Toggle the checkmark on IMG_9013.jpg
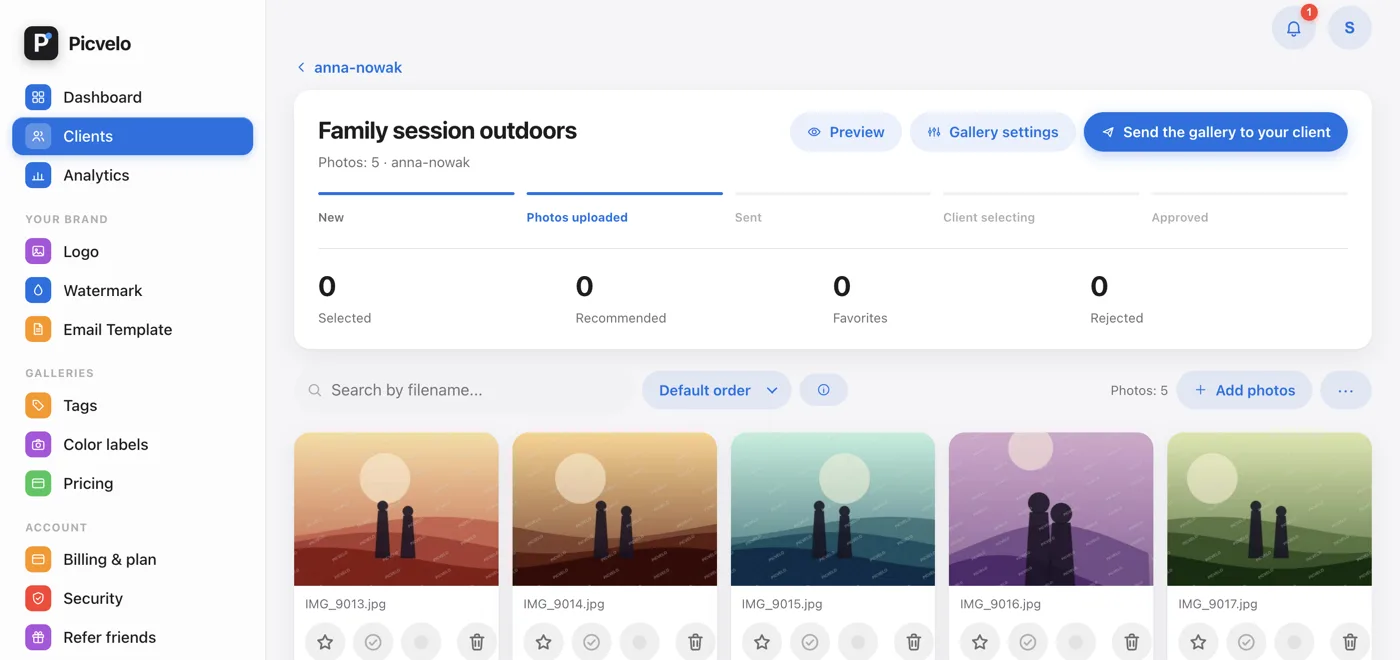 373,642
